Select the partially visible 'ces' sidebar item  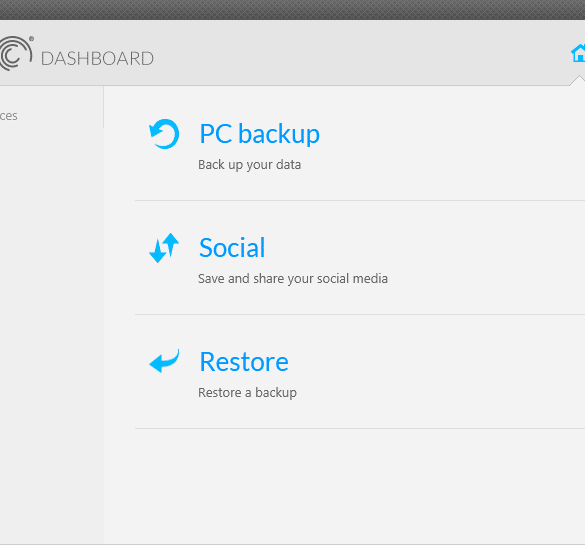click(8, 116)
